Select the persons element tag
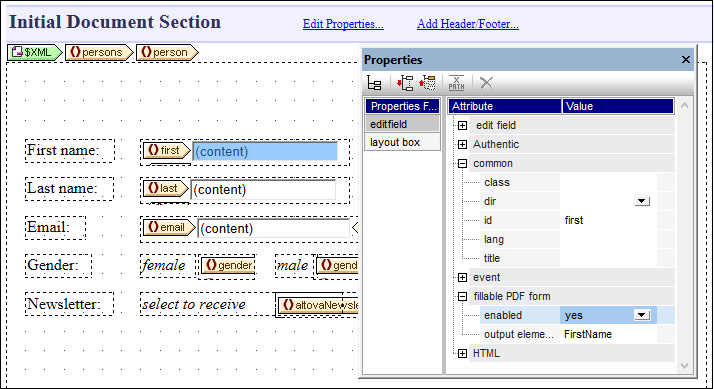Image resolution: width=714 pixels, height=389 pixels. (99, 52)
